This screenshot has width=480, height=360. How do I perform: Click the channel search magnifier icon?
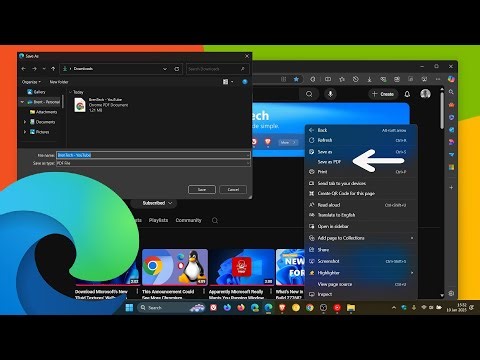(x=215, y=220)
